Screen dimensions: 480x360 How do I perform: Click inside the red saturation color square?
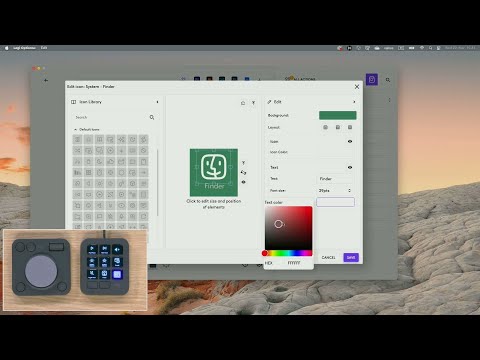point(289,228)
